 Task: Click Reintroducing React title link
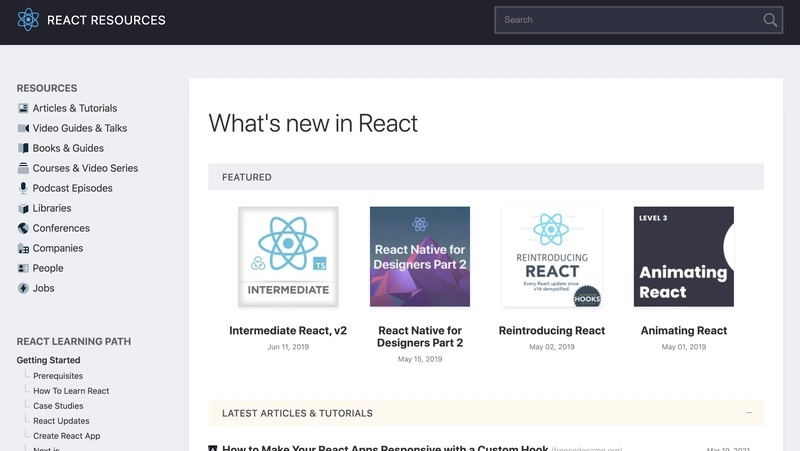pos(552,331)
